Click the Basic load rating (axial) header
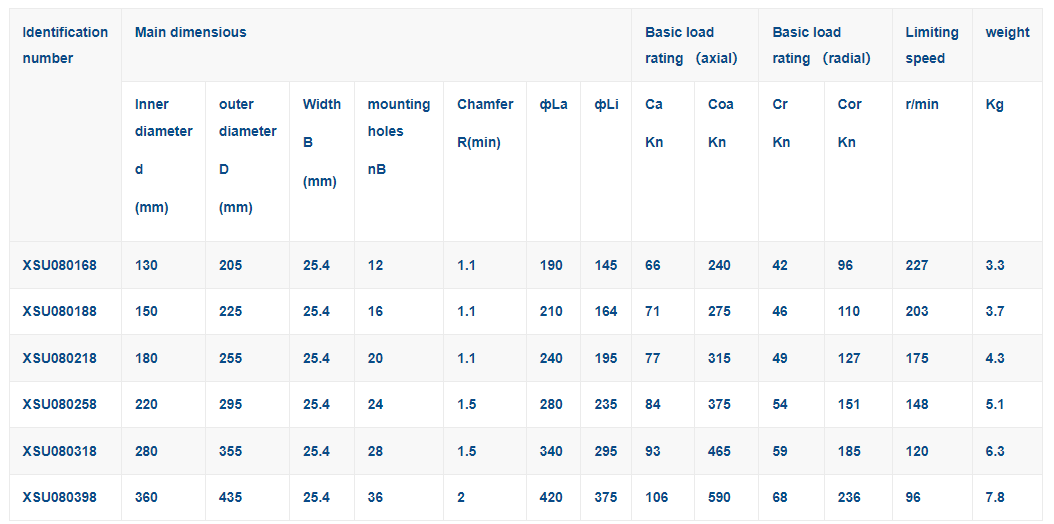The image size is (1054, 524). [691, 45]
